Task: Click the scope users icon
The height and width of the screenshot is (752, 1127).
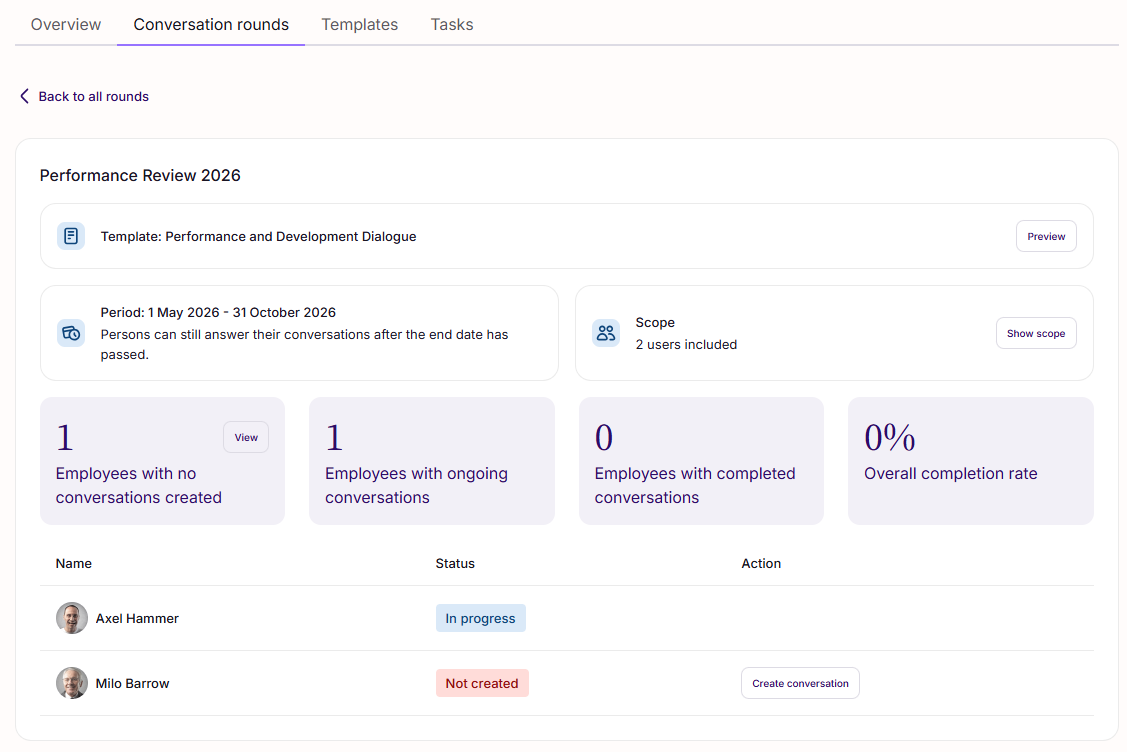Action: tap(606, 333)
